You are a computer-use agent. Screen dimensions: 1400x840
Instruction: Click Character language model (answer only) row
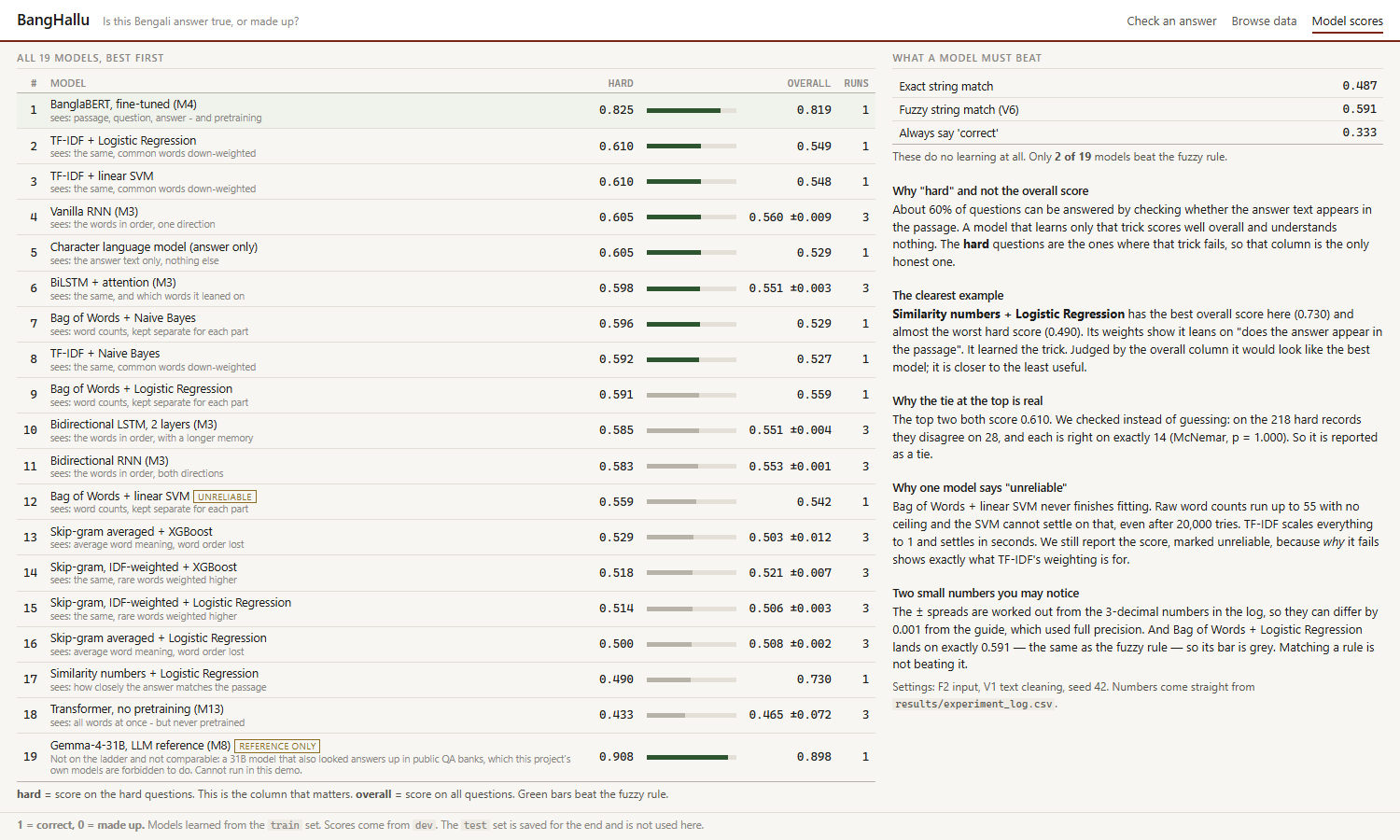point(446,253)
